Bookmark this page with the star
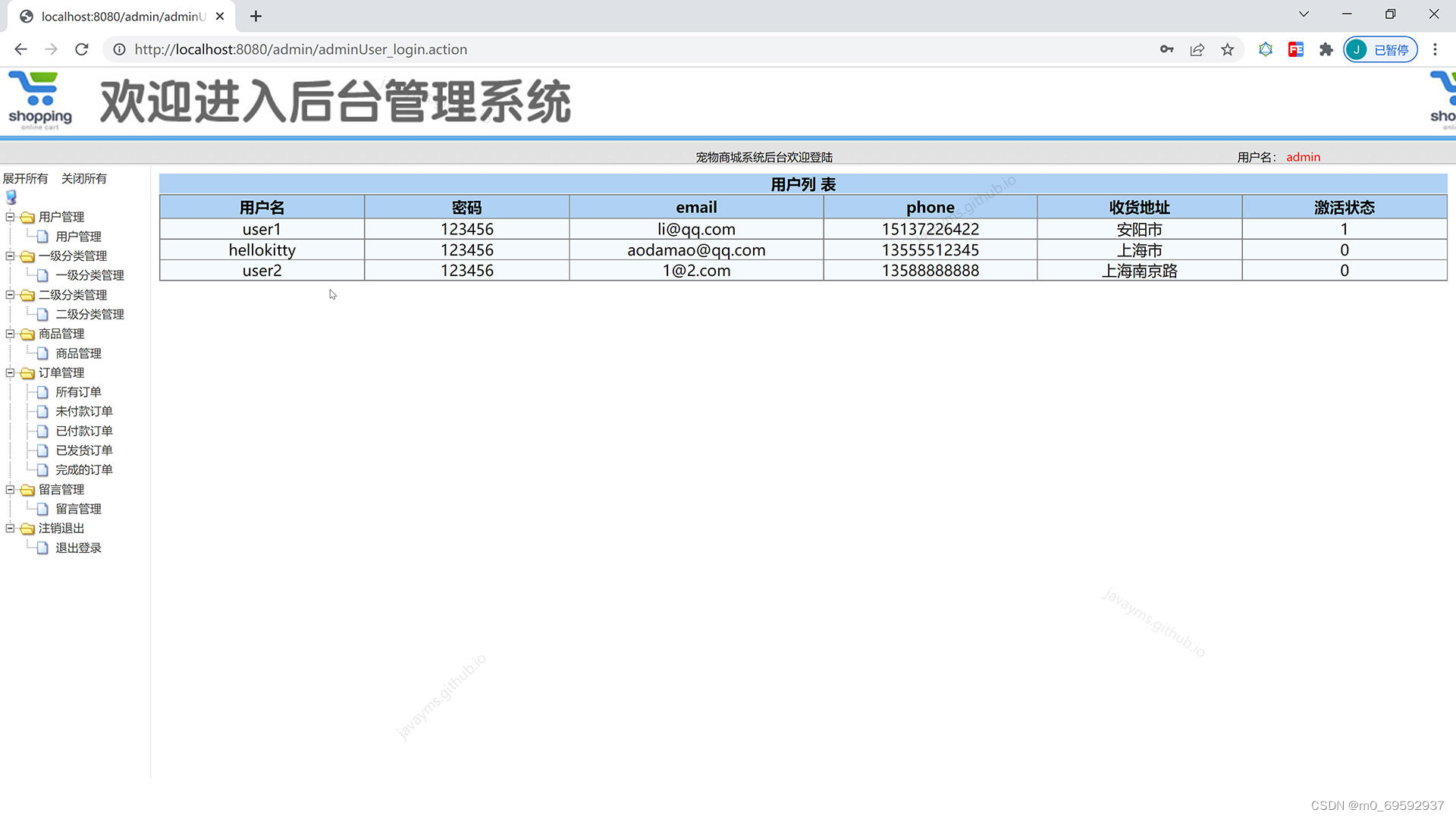Screen dimensions: 1456x819 [1228, 49]
